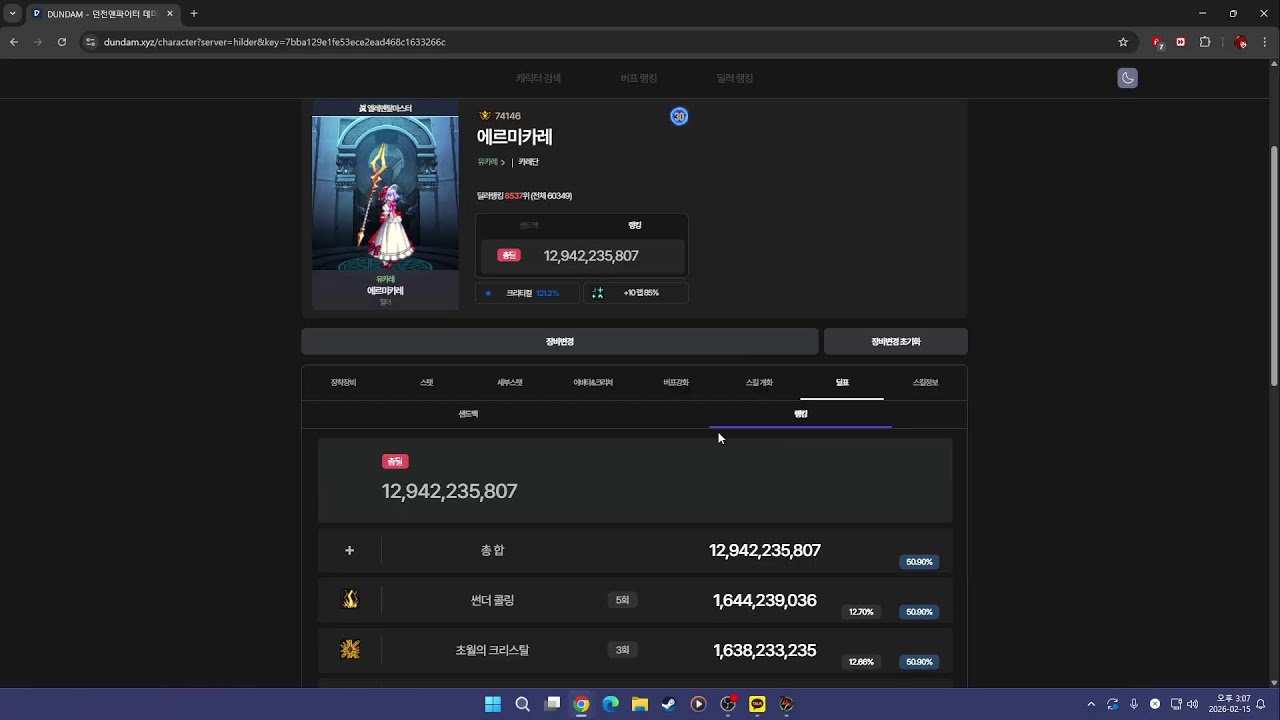Switch to the 버프강화 tab
Screen dimensions: 1280x720
676,383
